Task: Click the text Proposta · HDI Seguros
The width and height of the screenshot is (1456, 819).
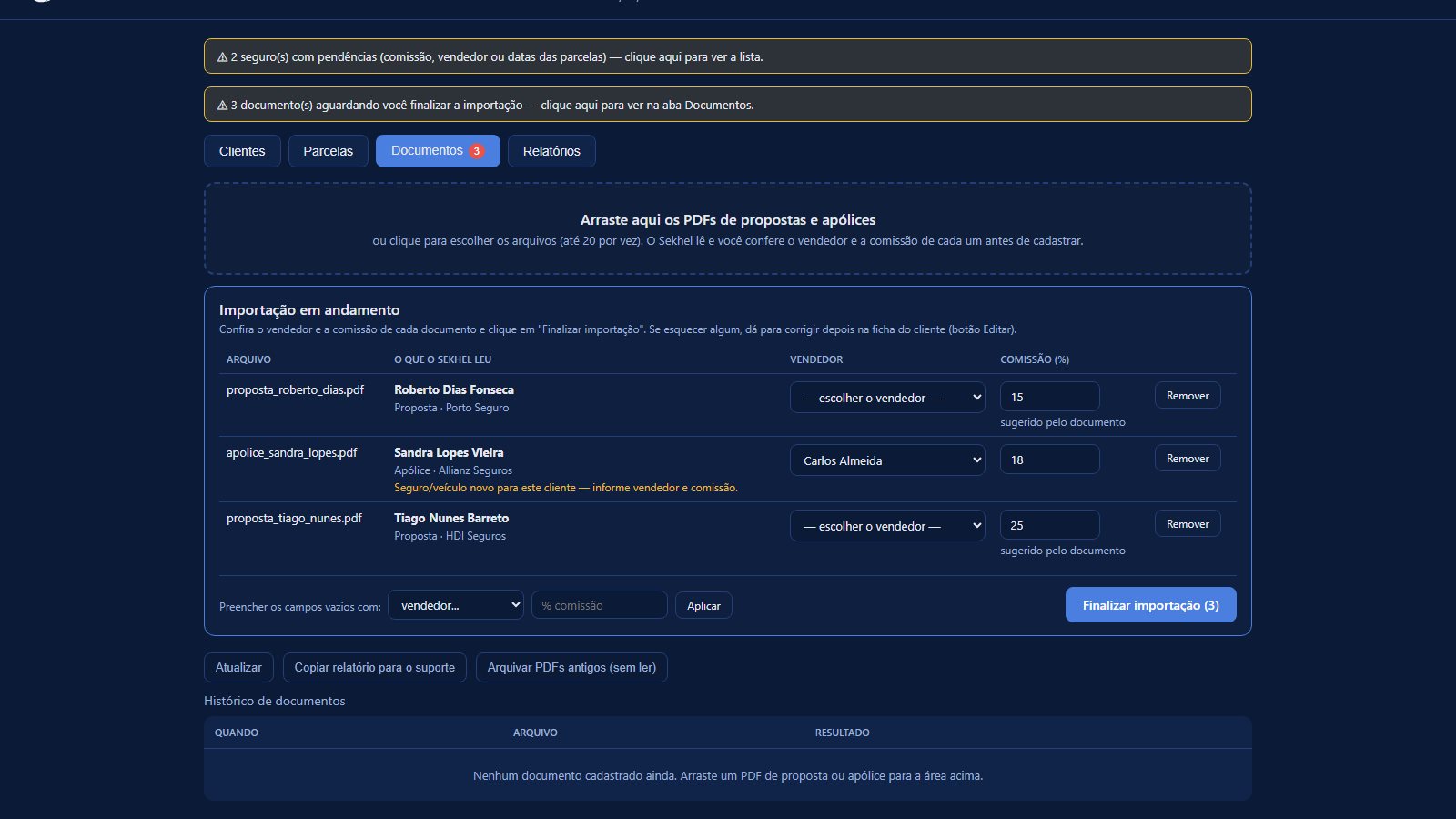Action: [450, 536]
